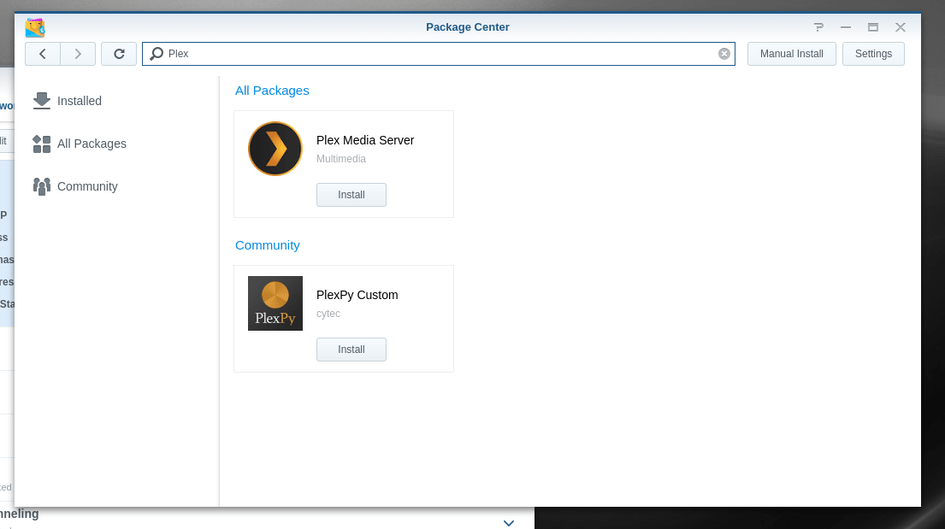Install PlexPy Custom

(351, 349)
